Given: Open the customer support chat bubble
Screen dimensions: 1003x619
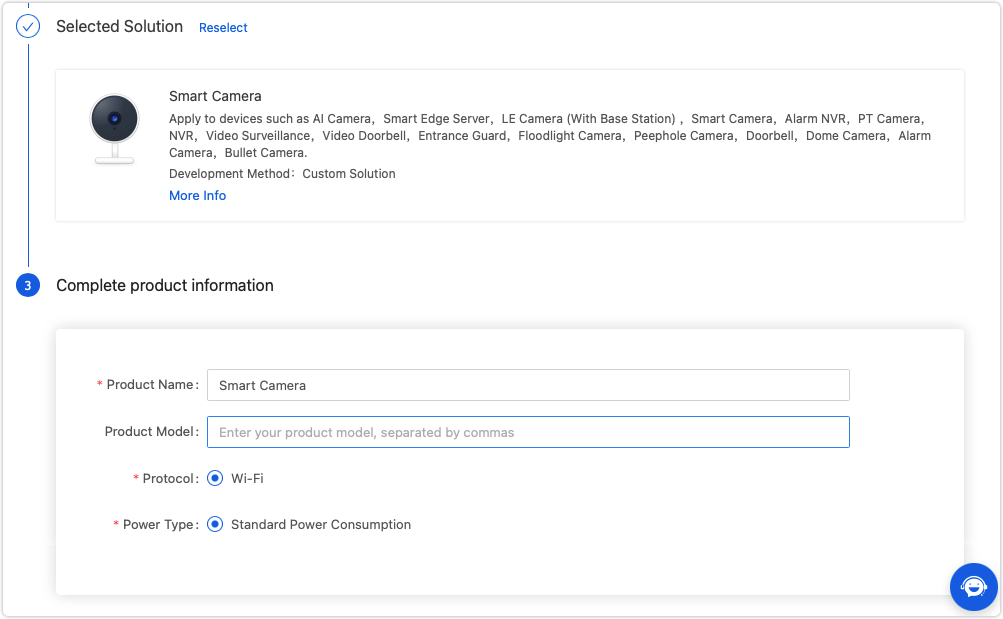Looking at the screenshot, I should [972, 586].
